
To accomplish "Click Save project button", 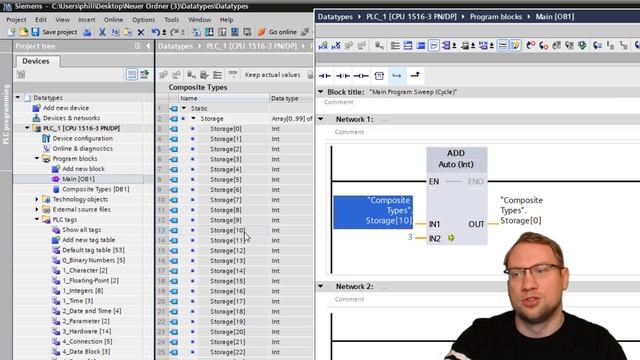I will click(55, 32).
